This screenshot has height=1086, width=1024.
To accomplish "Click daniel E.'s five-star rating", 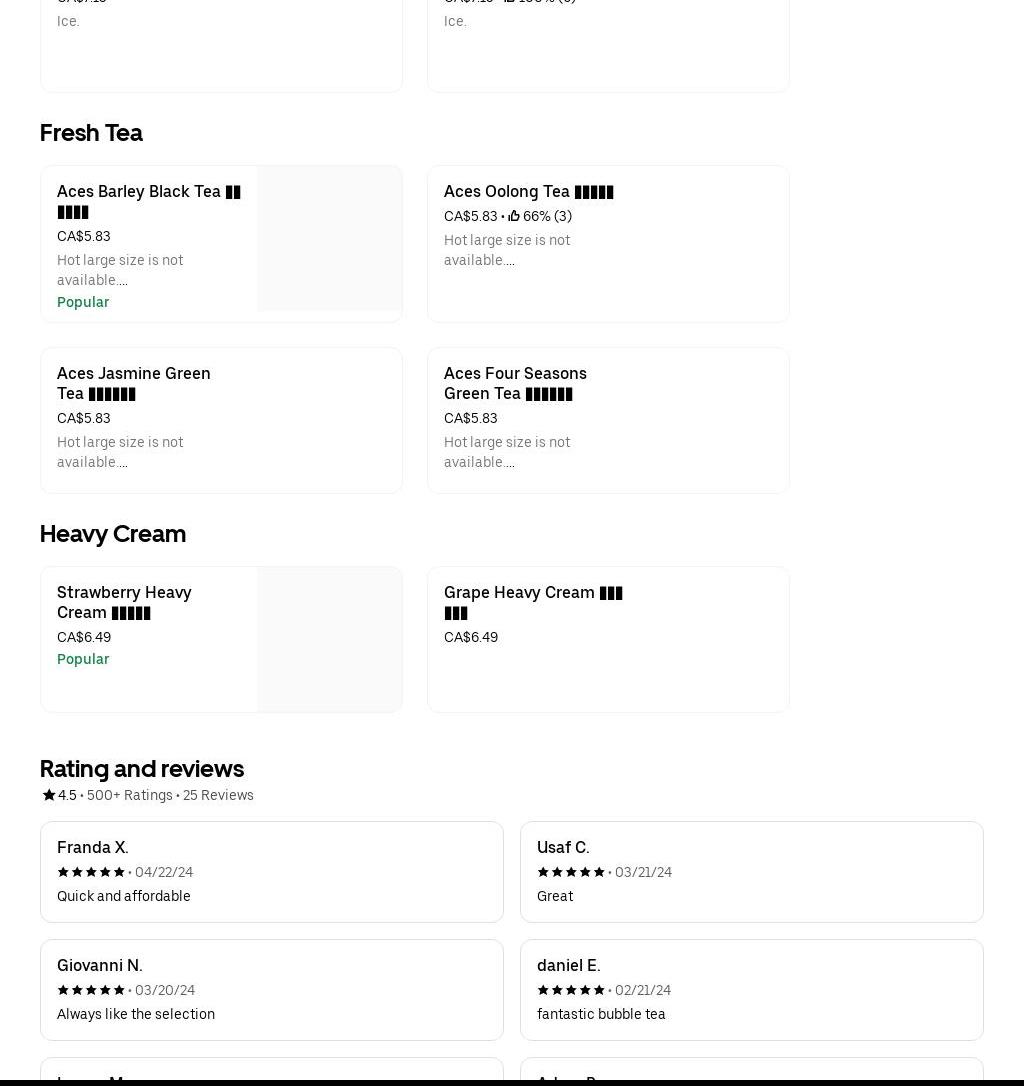I will [x=571, y=990].
